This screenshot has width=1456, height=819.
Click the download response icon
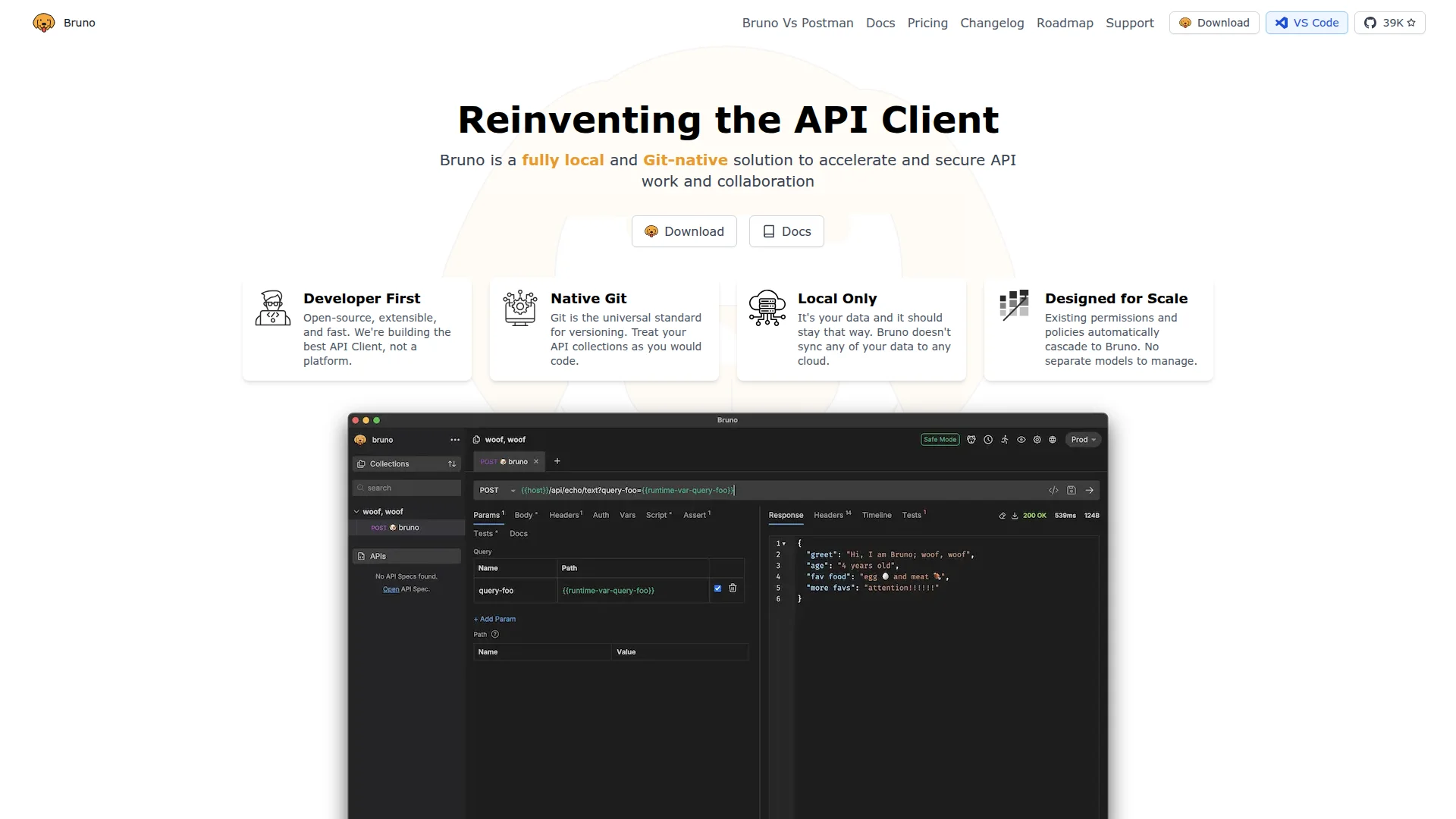[1015, 516]
